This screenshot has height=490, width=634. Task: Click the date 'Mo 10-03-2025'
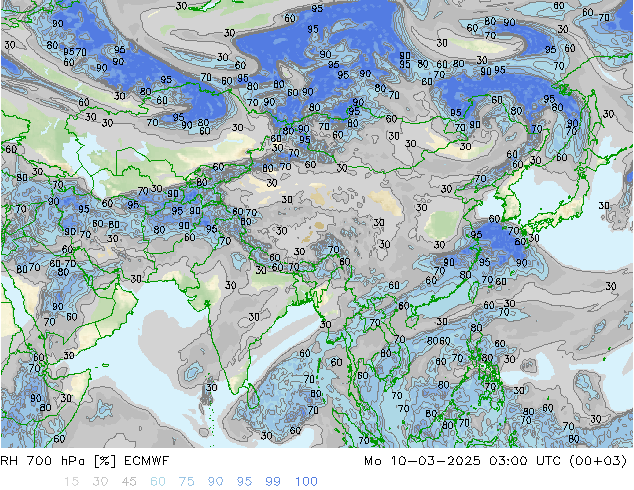(x=422, y=461)
